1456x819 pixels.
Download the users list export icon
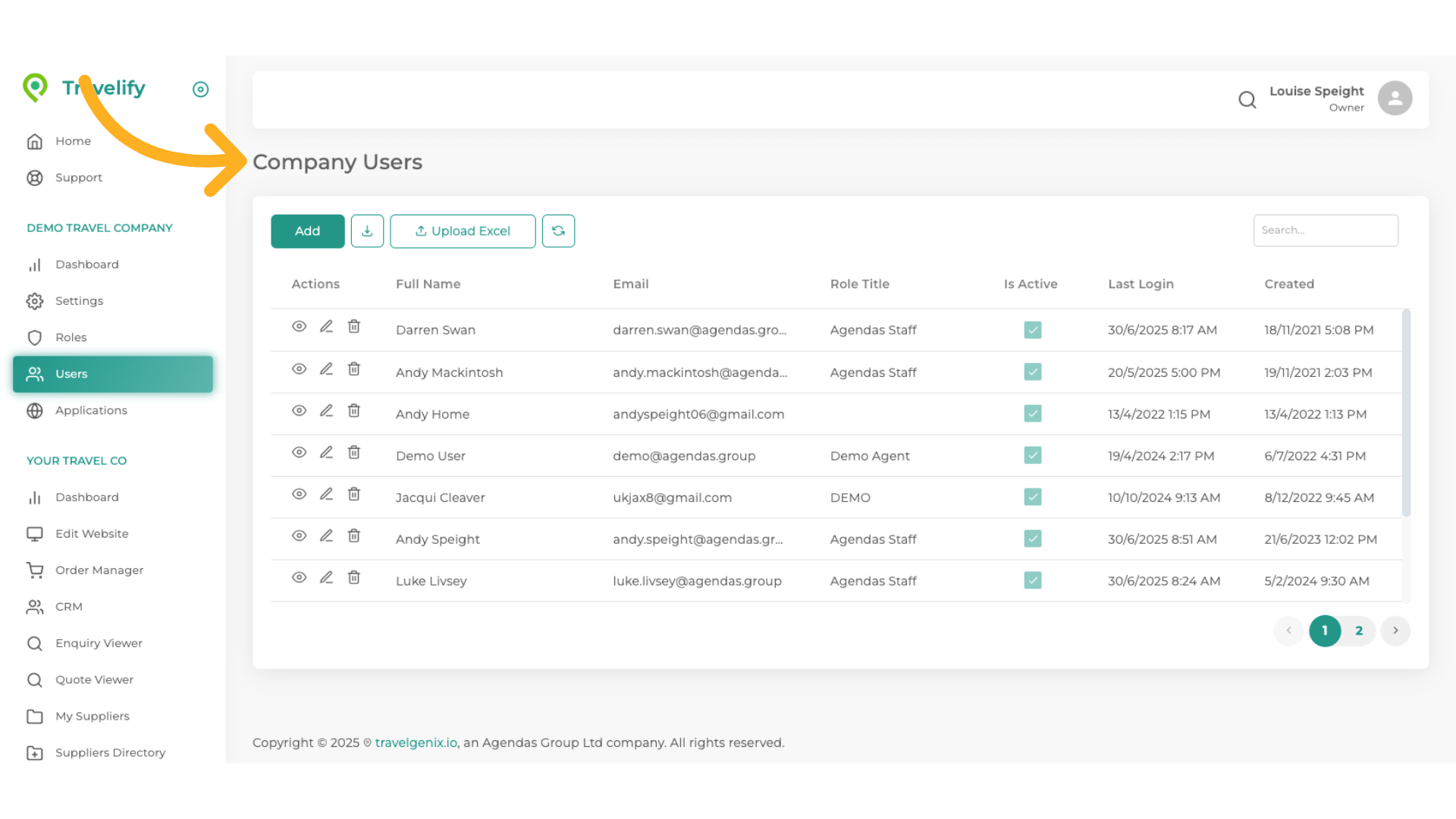click(x=367, y=231)
